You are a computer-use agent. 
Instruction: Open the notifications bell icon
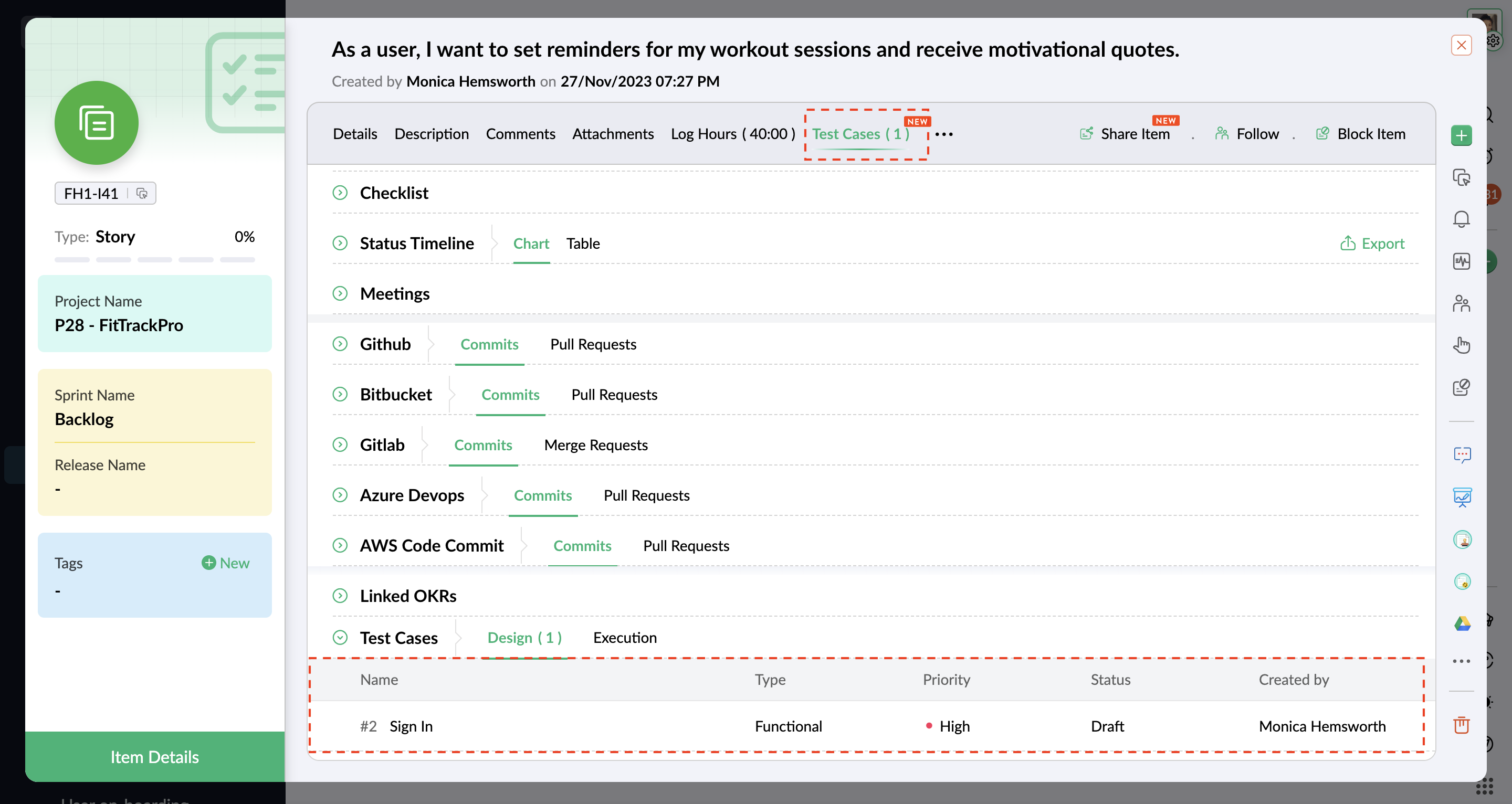(1461, 219)
